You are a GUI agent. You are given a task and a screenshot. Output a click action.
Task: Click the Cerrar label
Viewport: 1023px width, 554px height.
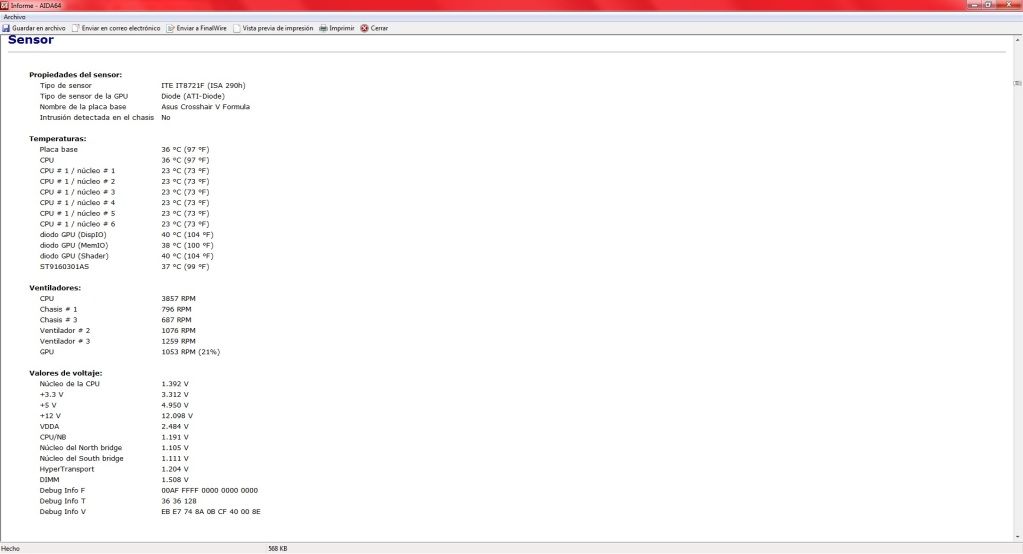(x=379, y=28)
